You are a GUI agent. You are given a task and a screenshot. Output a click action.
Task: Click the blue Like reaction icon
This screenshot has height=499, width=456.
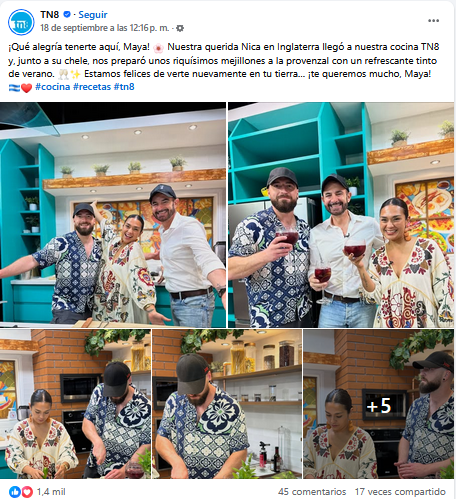[15, 492]
